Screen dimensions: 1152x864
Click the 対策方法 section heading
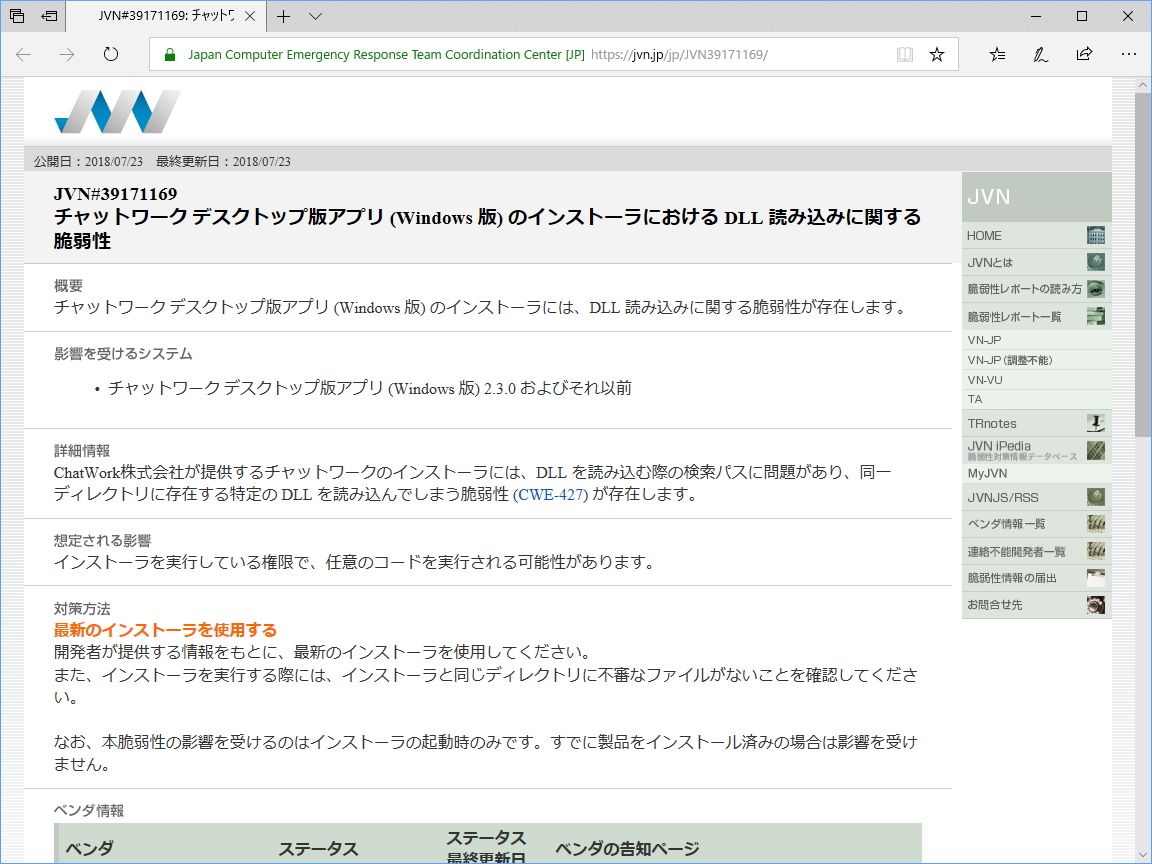[82, 609]
